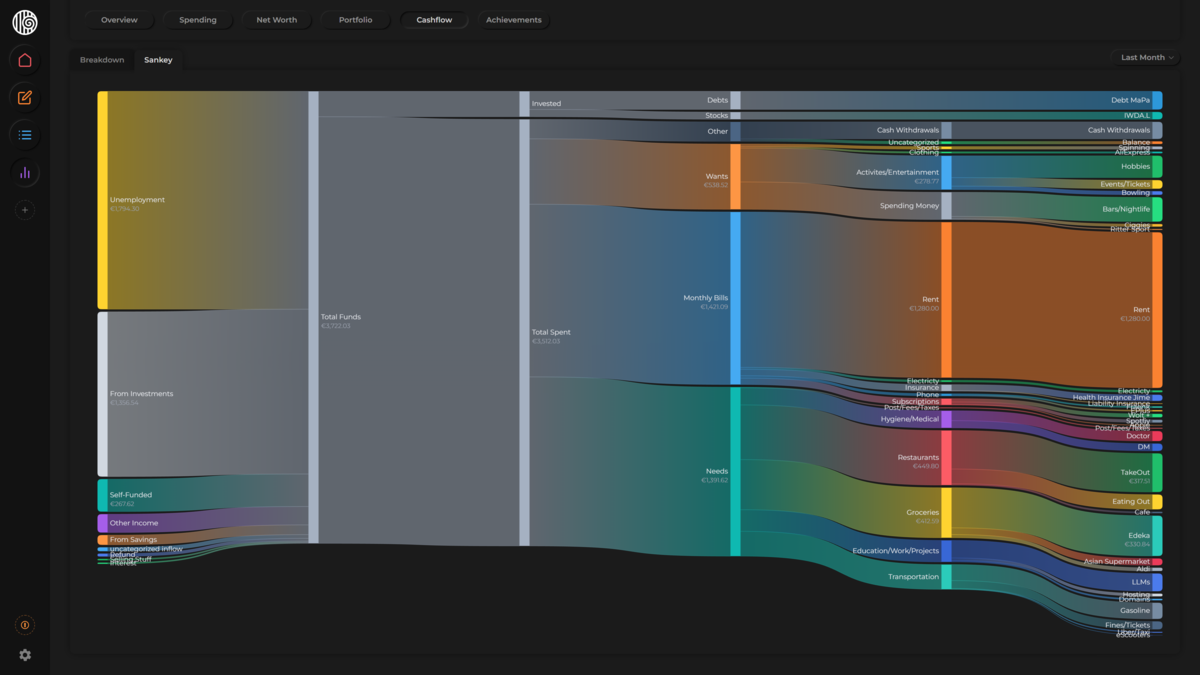Screen dimensions: 1200x675
Task: Open the Achievements tab
Action: click(513, 20)
